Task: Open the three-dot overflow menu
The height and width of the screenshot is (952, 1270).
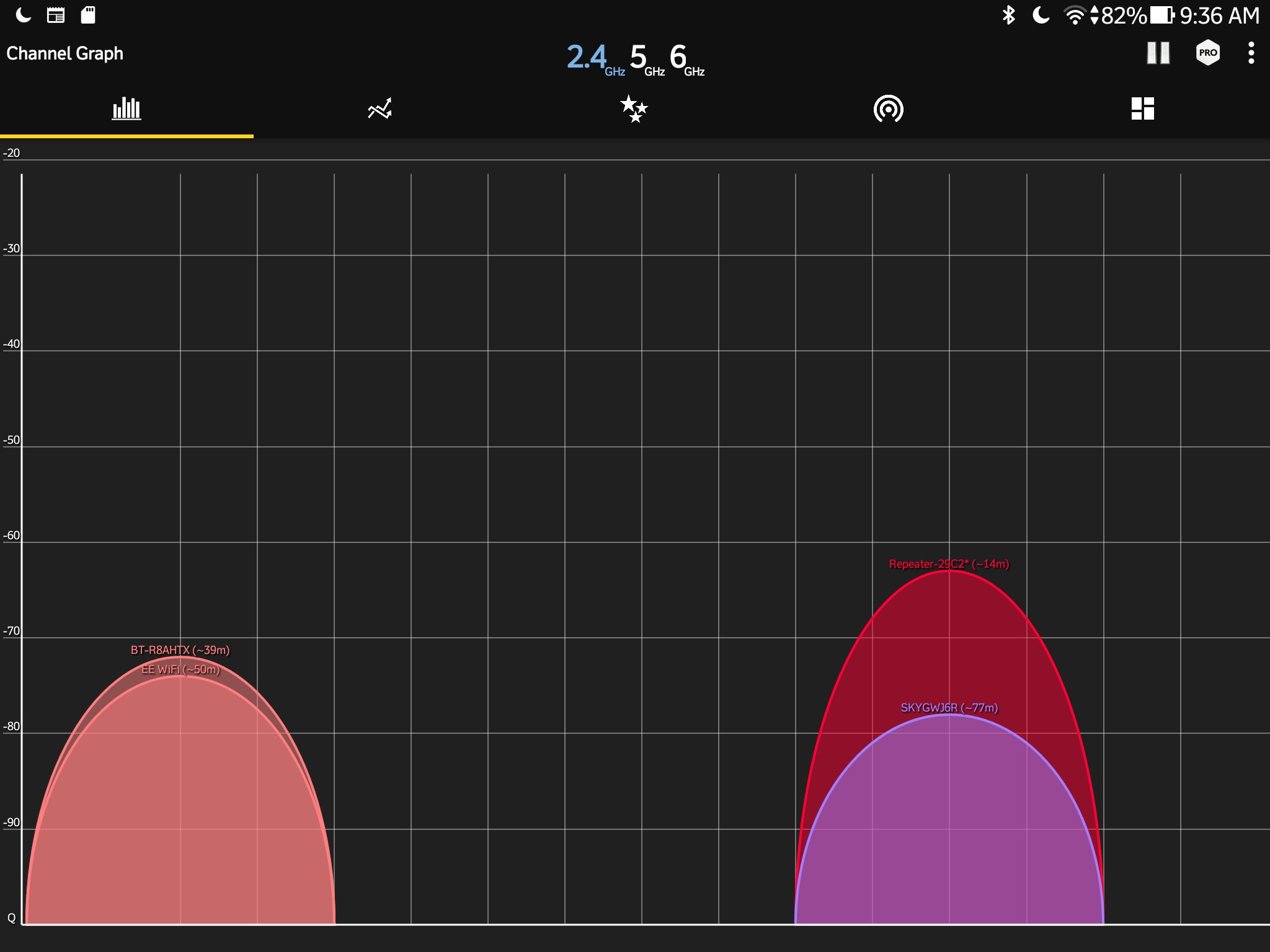Action: pyautogui.click(x=1251, y=53)
